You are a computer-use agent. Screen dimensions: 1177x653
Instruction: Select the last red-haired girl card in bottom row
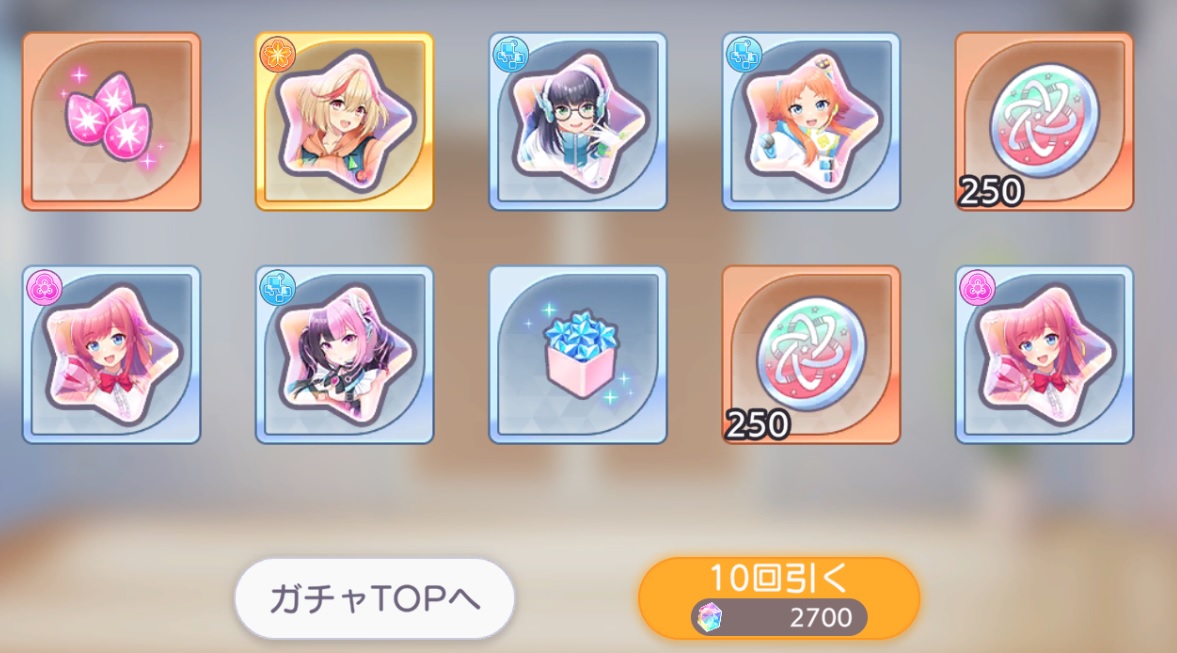coord(1044,354)
